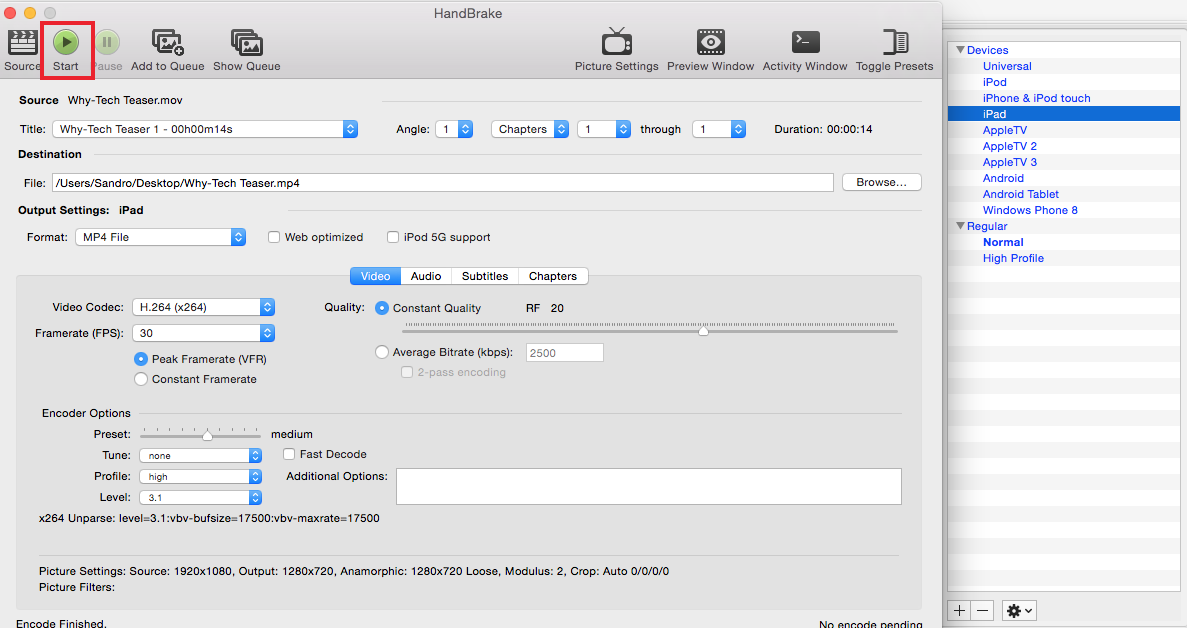Open the ending chapter dropdown after through

click(718, 129)
